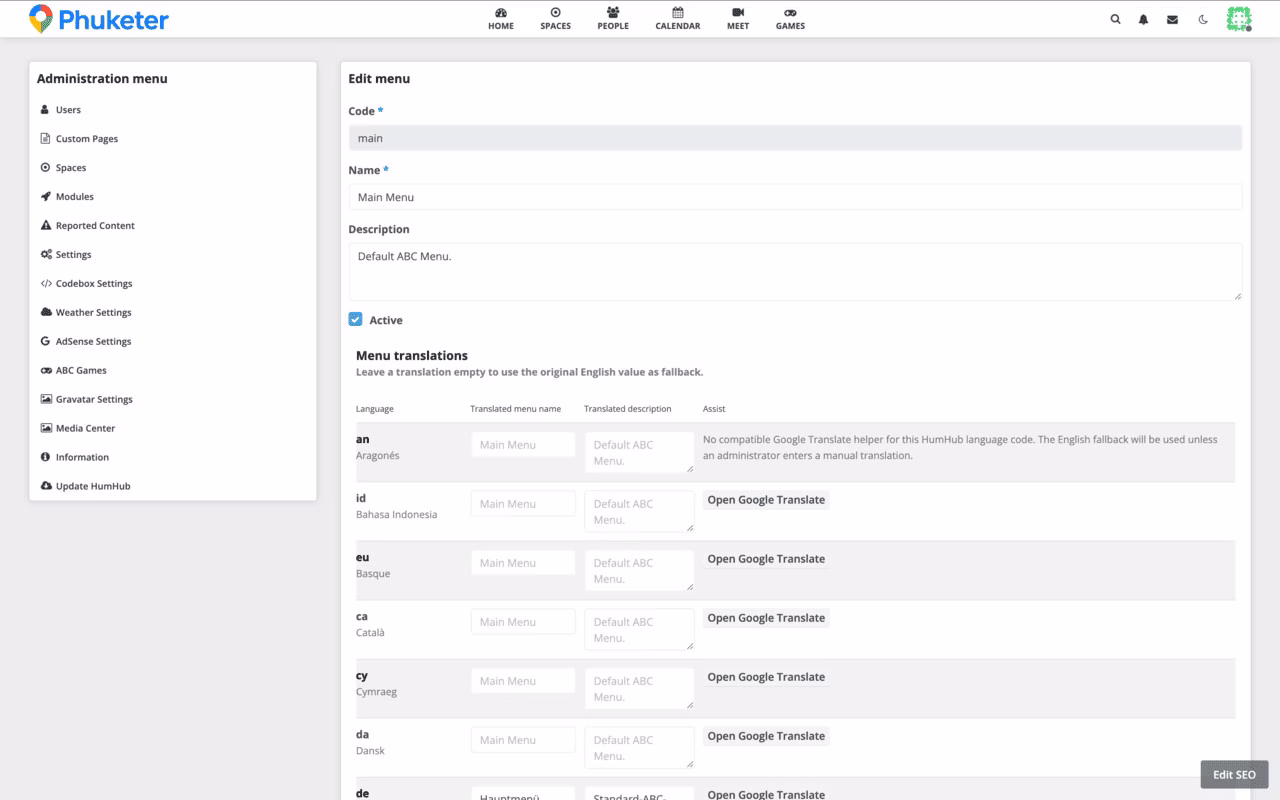Click the ABC Games gamepad icon
The image size is (1280, 800).
tap(46, 371)
